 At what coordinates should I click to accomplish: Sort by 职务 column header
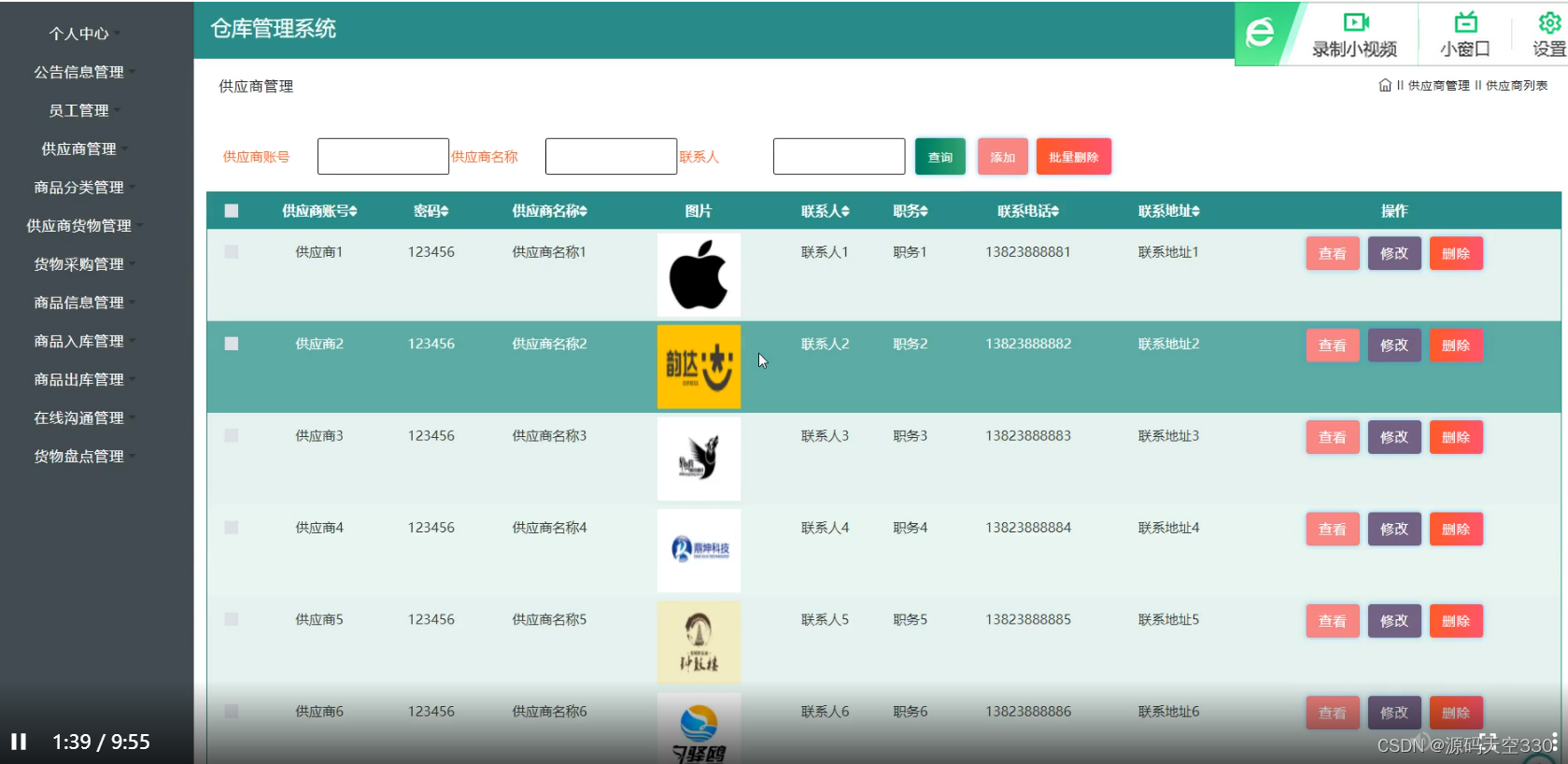point(911,211)
